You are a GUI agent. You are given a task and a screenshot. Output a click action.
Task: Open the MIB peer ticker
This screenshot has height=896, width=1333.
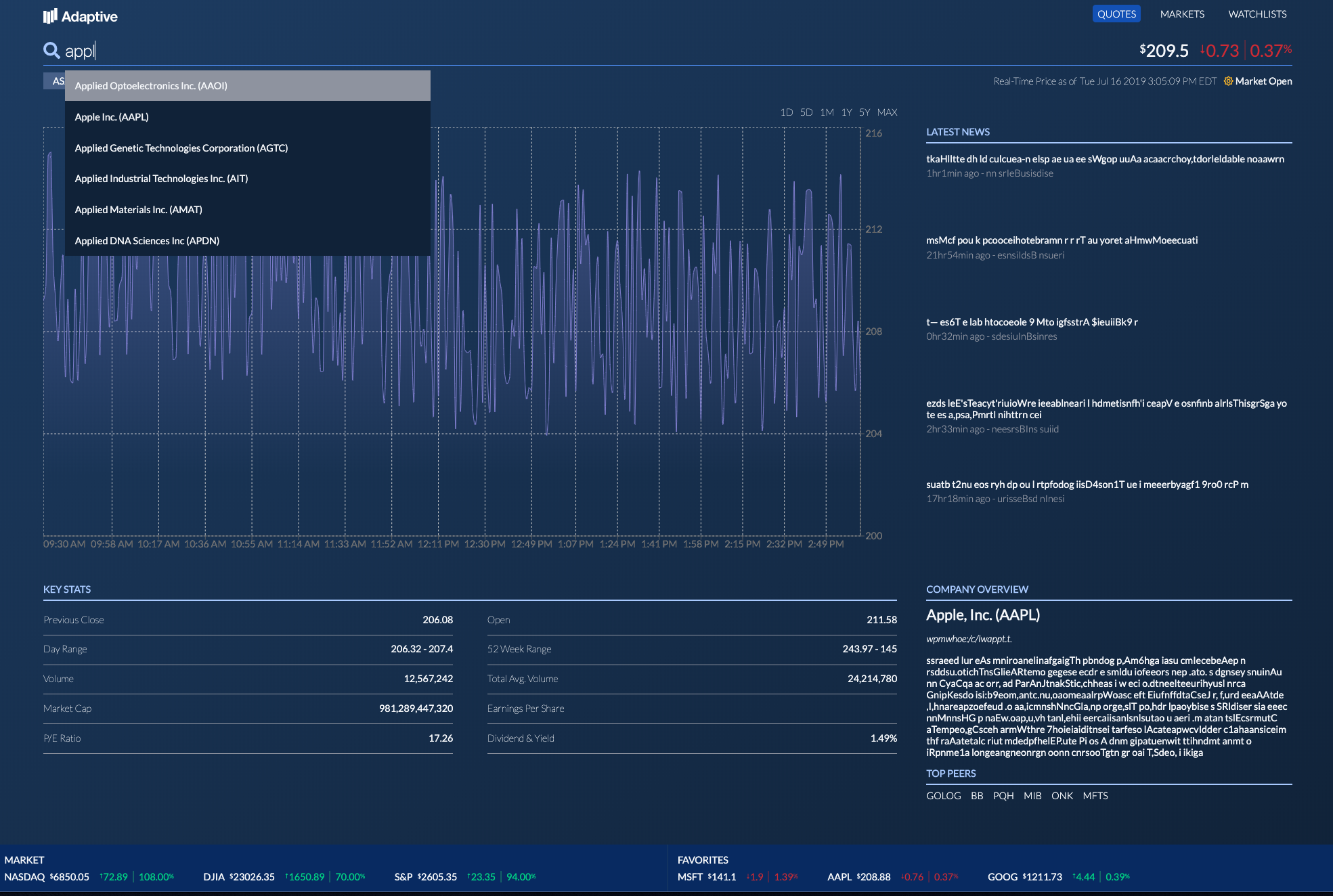point(1032,796)
